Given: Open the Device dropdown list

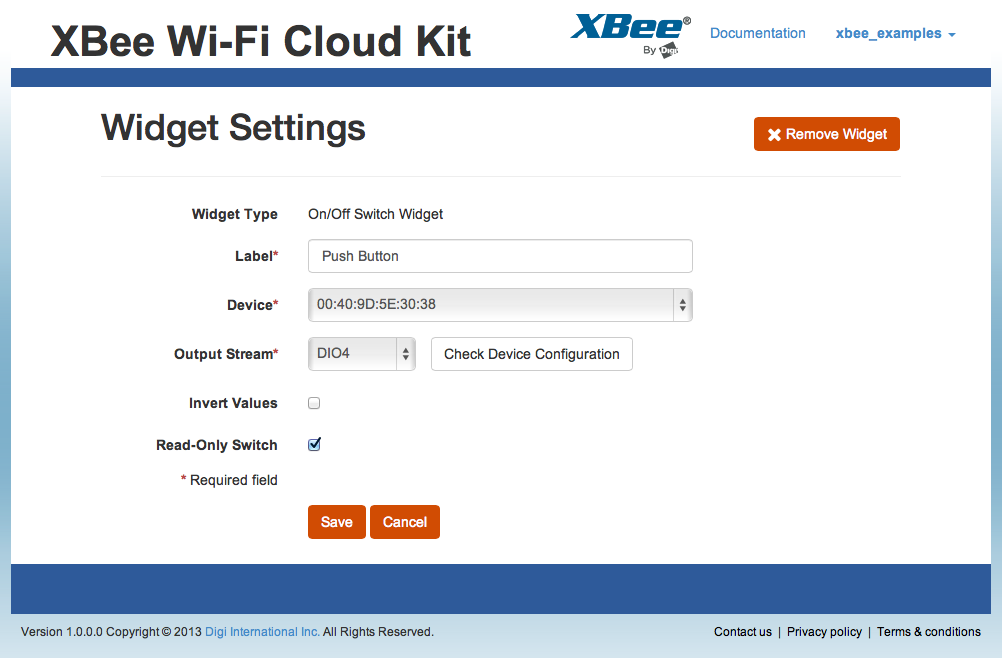Looking at the screenshot, I should coord(500,305).
